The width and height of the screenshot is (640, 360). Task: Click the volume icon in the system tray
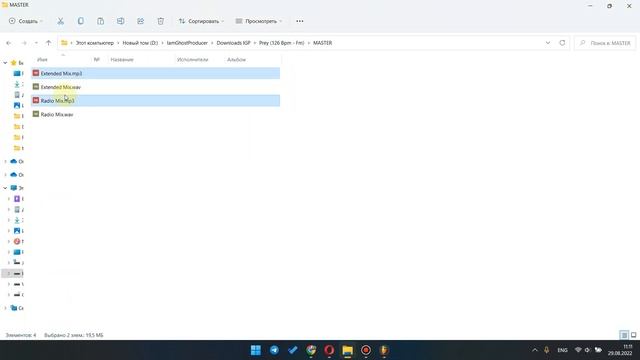588,350
